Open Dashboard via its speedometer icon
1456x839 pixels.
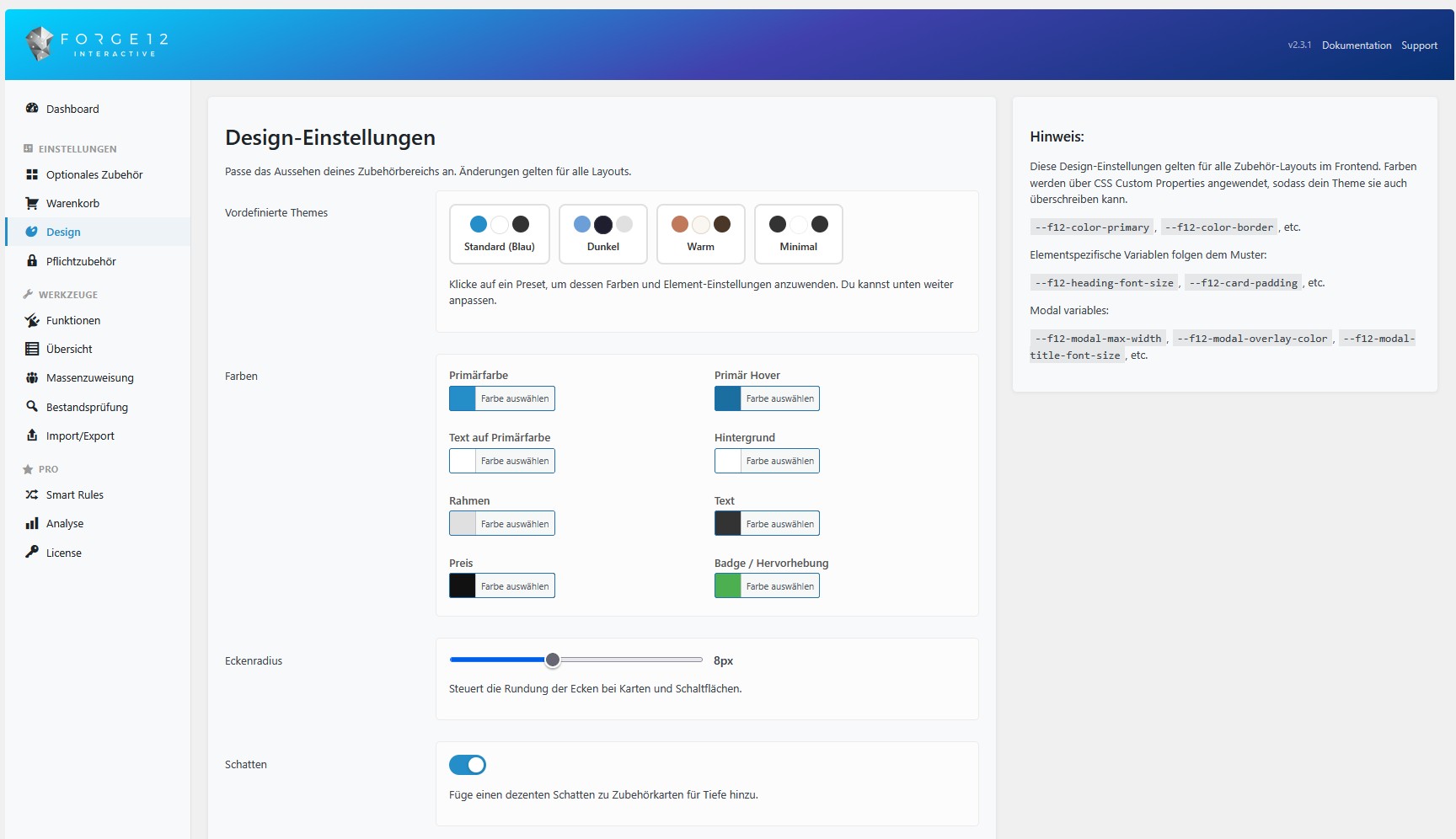(31, 109)
